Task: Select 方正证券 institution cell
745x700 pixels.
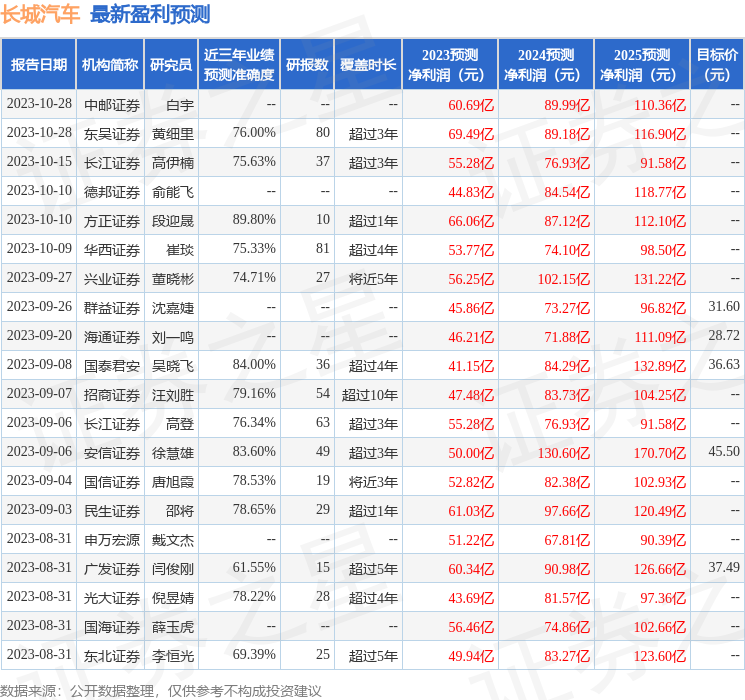Action: [112, 221]
